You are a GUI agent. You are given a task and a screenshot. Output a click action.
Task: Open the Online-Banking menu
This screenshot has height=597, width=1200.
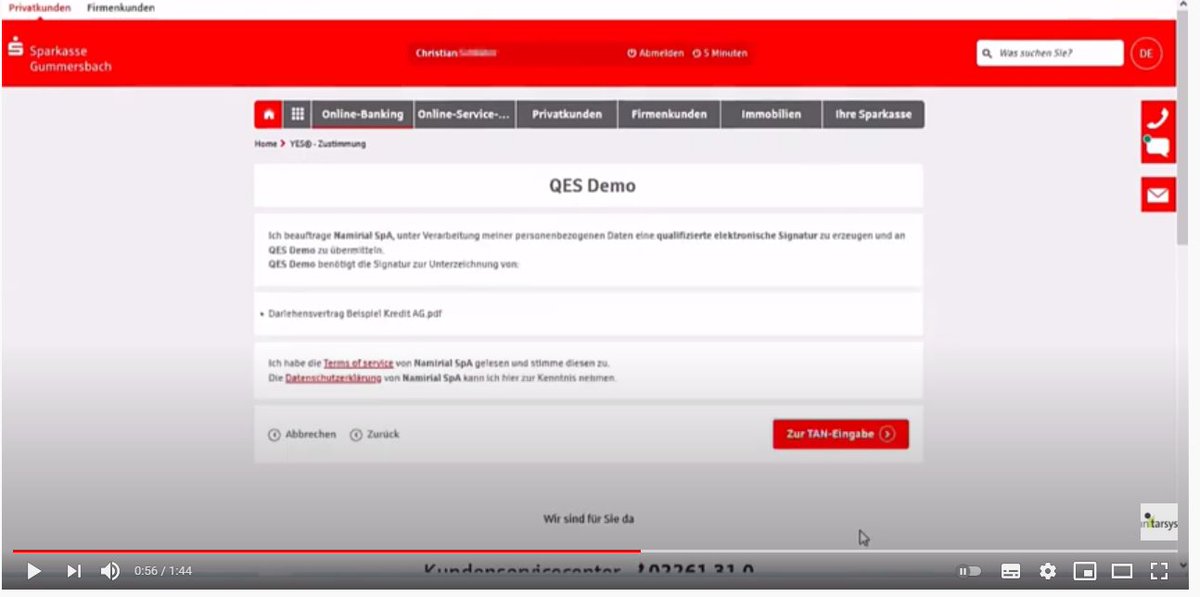click(362, 114)
